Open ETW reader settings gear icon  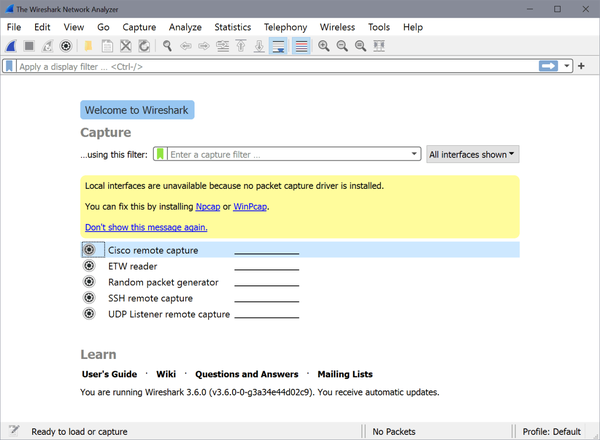[x=89, y=266]
